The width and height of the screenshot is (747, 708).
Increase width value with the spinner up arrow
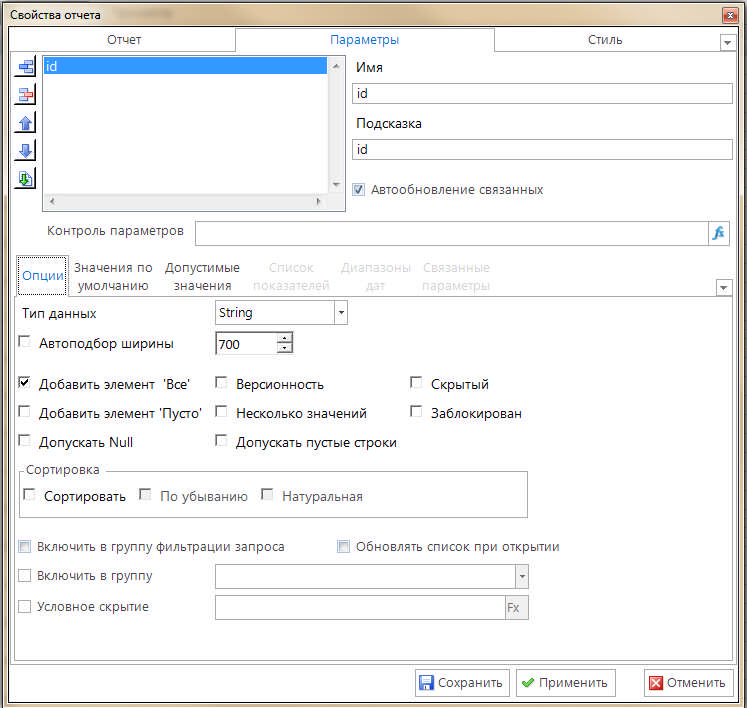(285, 338)
